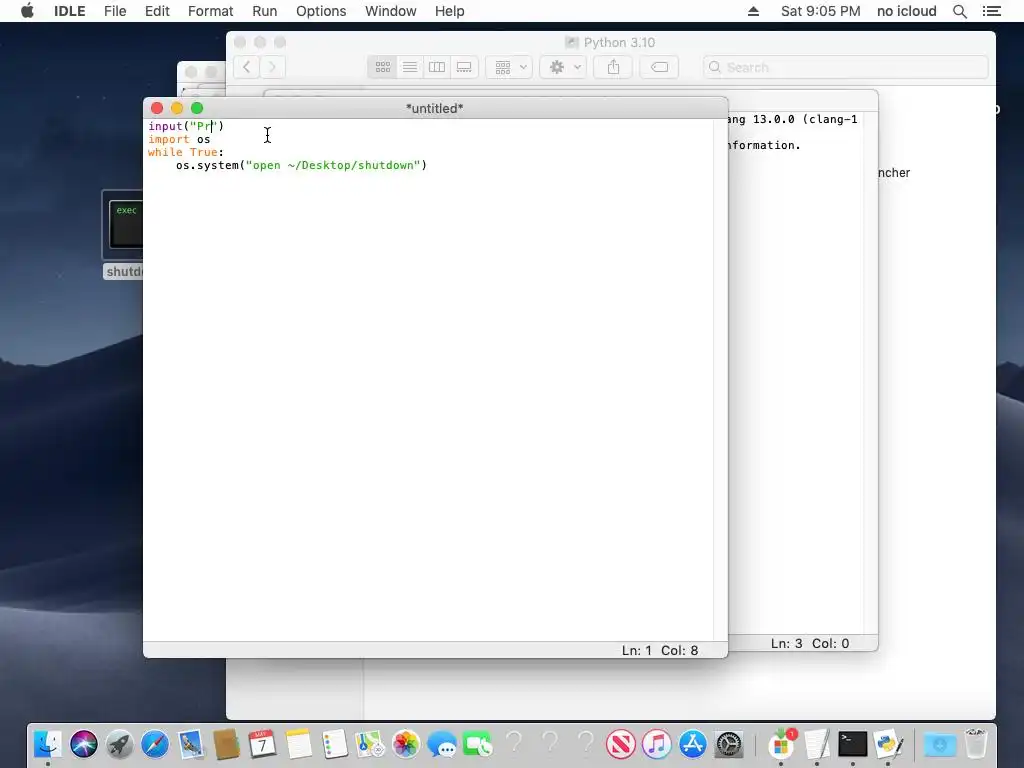The height and width of the screenshot is (768, 1024).
Task: Open the File menu
Action: pos(115,11)
